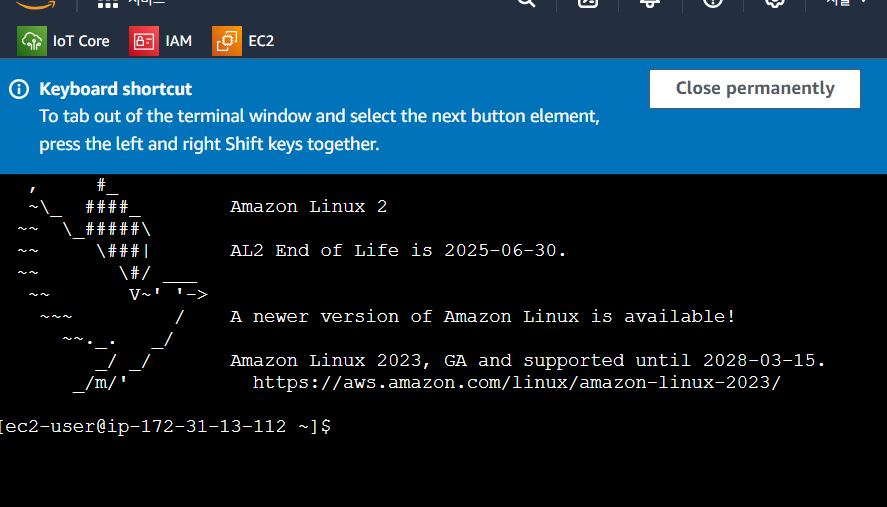This screenshot has width=887, height=507.
Task: Go to the AWS console home logo
Action: coord(36,3)
